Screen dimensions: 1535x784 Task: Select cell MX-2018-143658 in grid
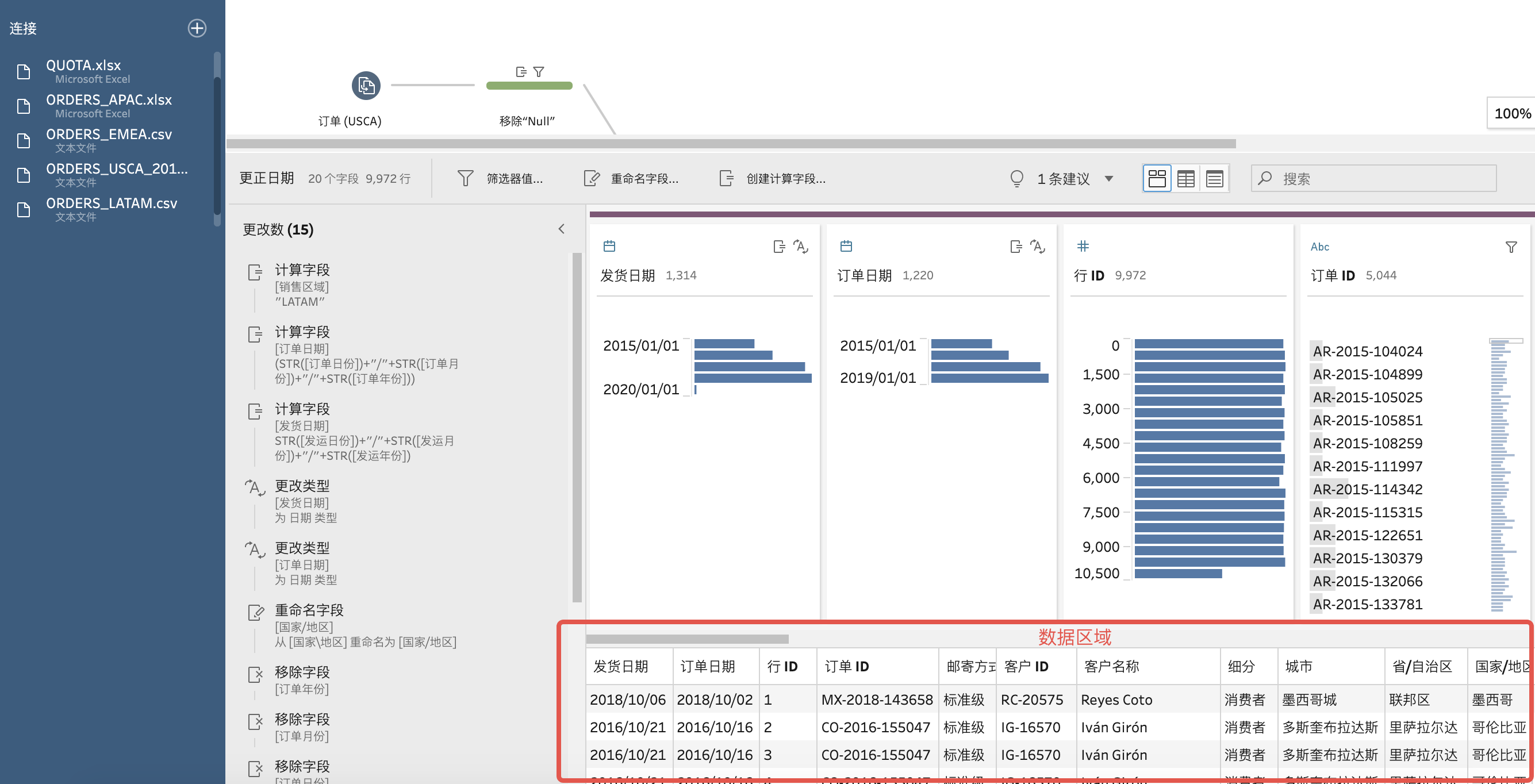(x=877, y=700)
